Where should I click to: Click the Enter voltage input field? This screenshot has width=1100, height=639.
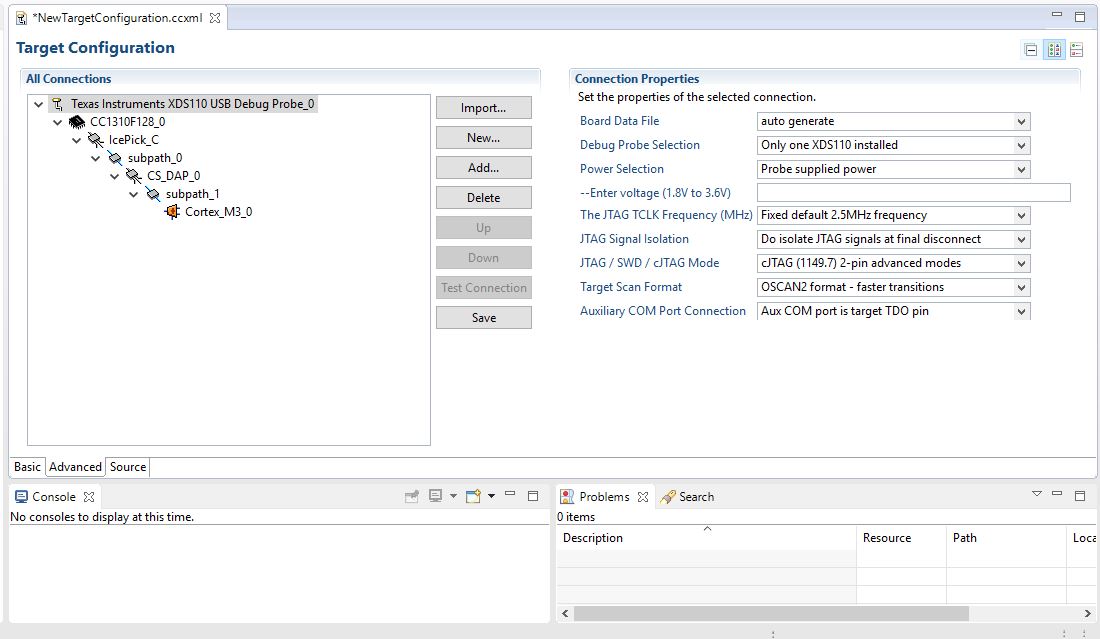click(913, 192)
